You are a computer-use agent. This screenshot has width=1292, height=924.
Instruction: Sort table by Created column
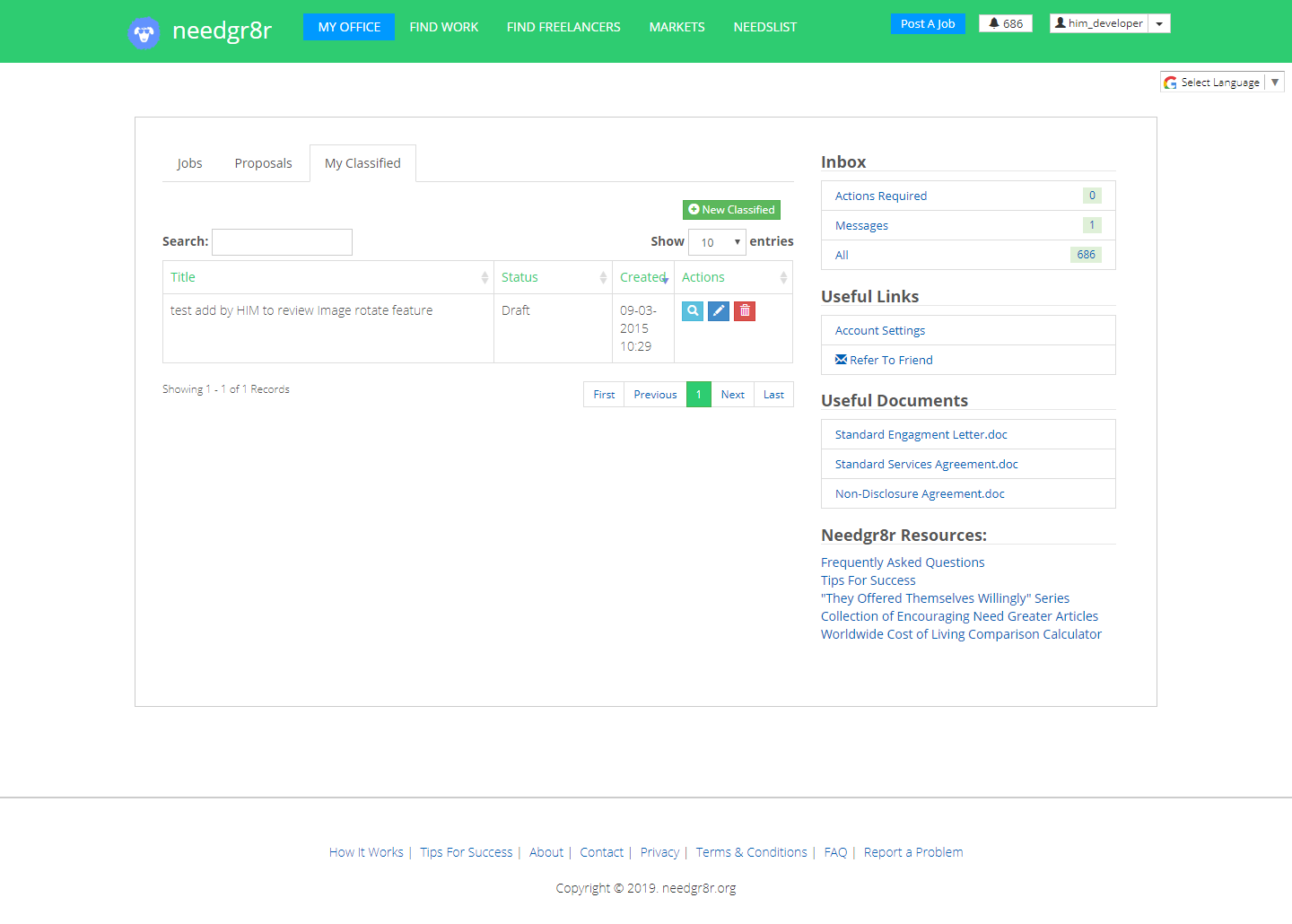[x=642, y=278]
